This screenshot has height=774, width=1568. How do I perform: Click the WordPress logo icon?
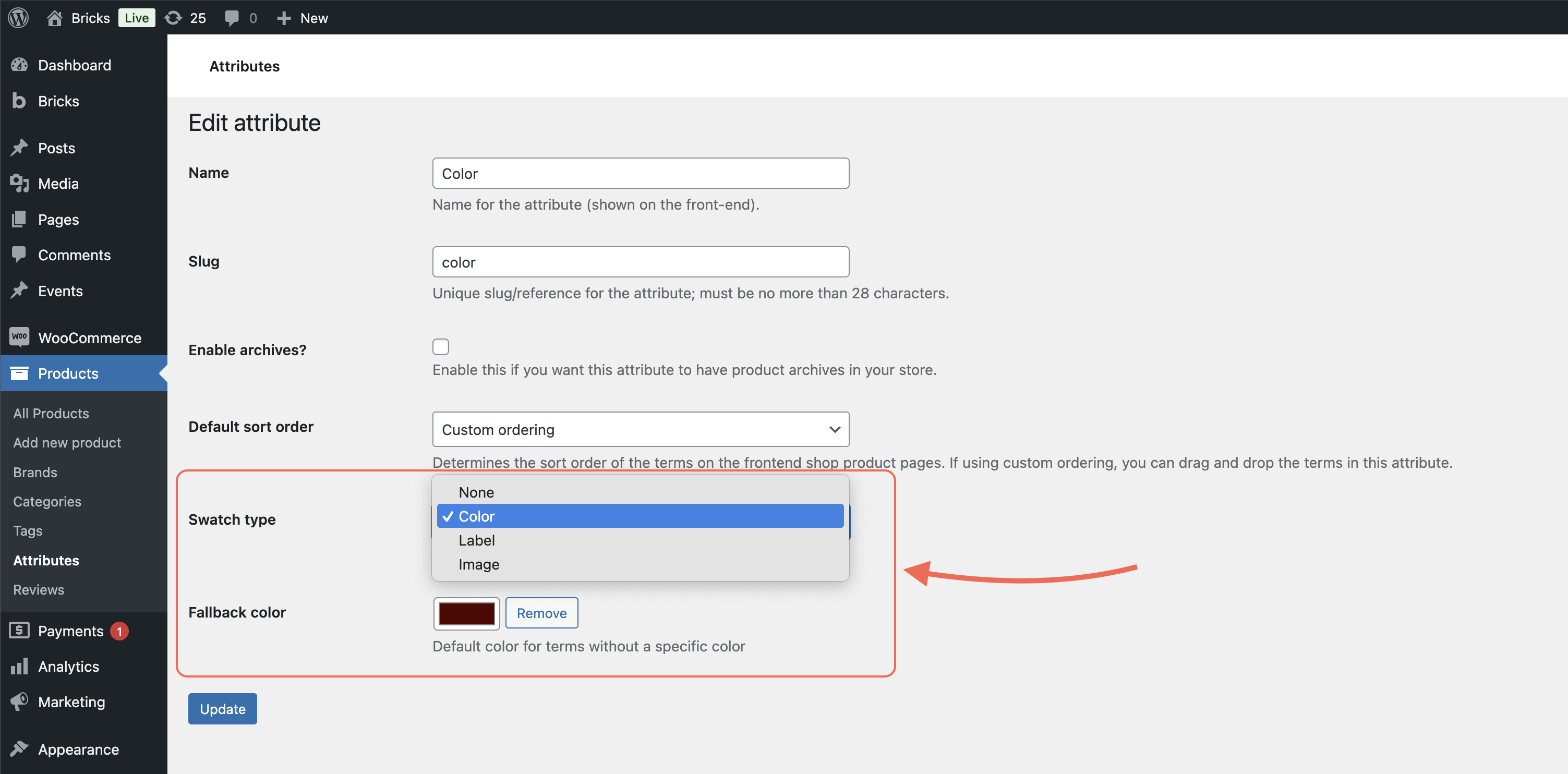pyautogui.click(x=18, y=18)
